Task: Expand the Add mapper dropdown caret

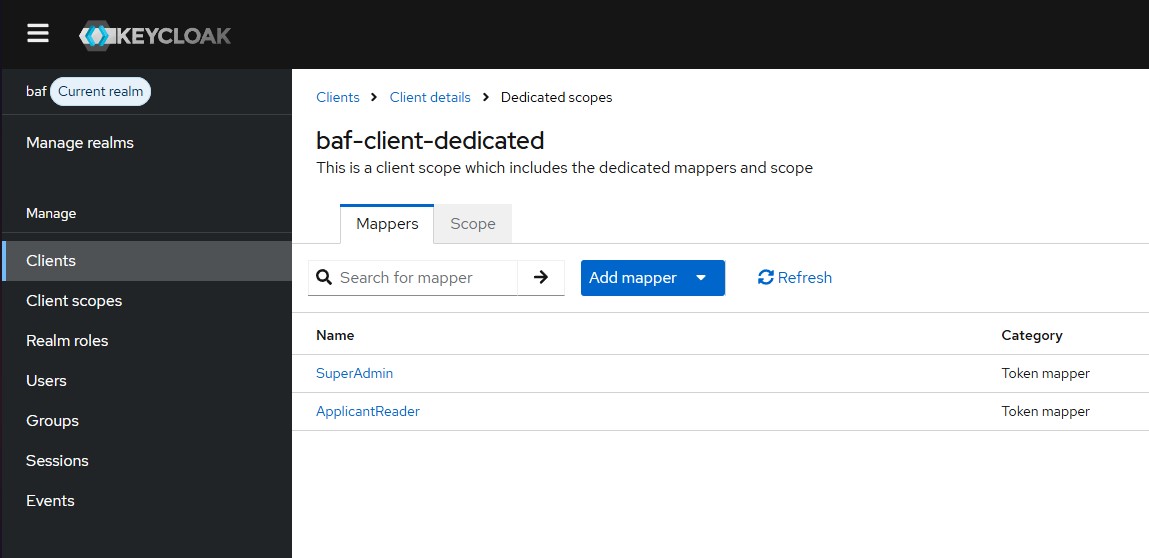Action: [x=701, y=278]
